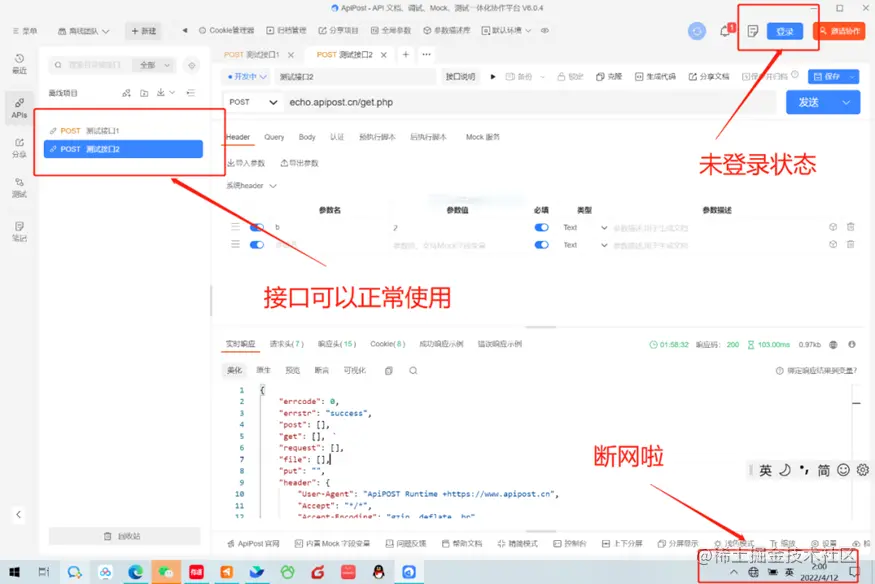Click the list collapse icon in project header

[x=191, y=93]
